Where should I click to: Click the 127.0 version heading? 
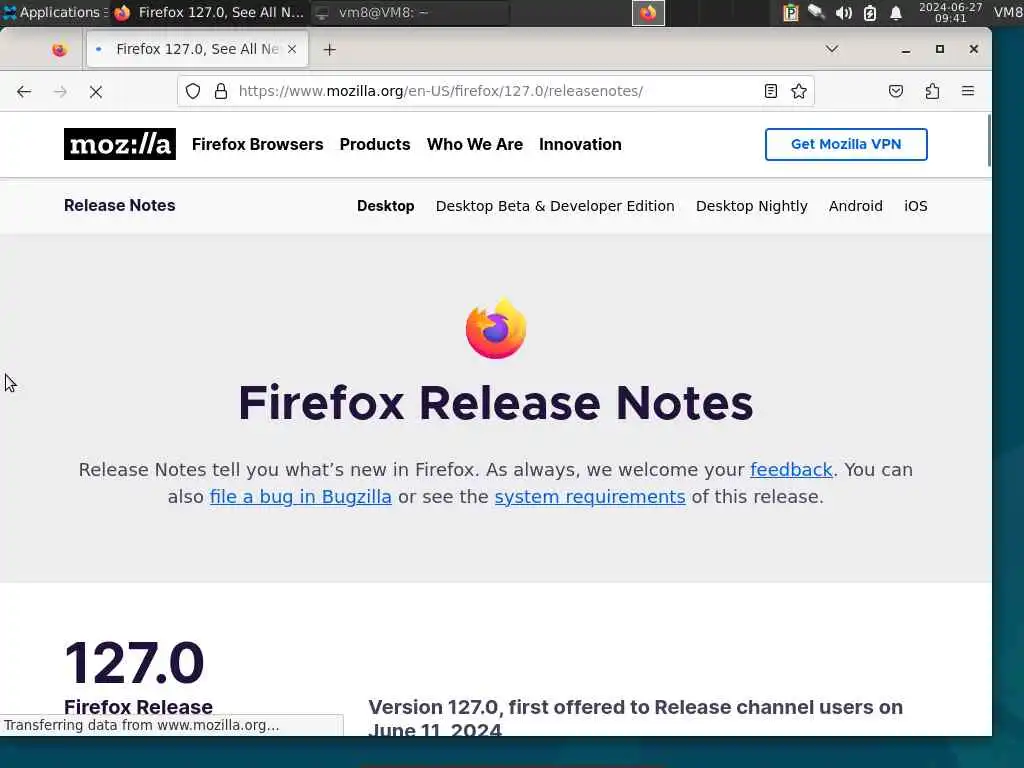135,662
